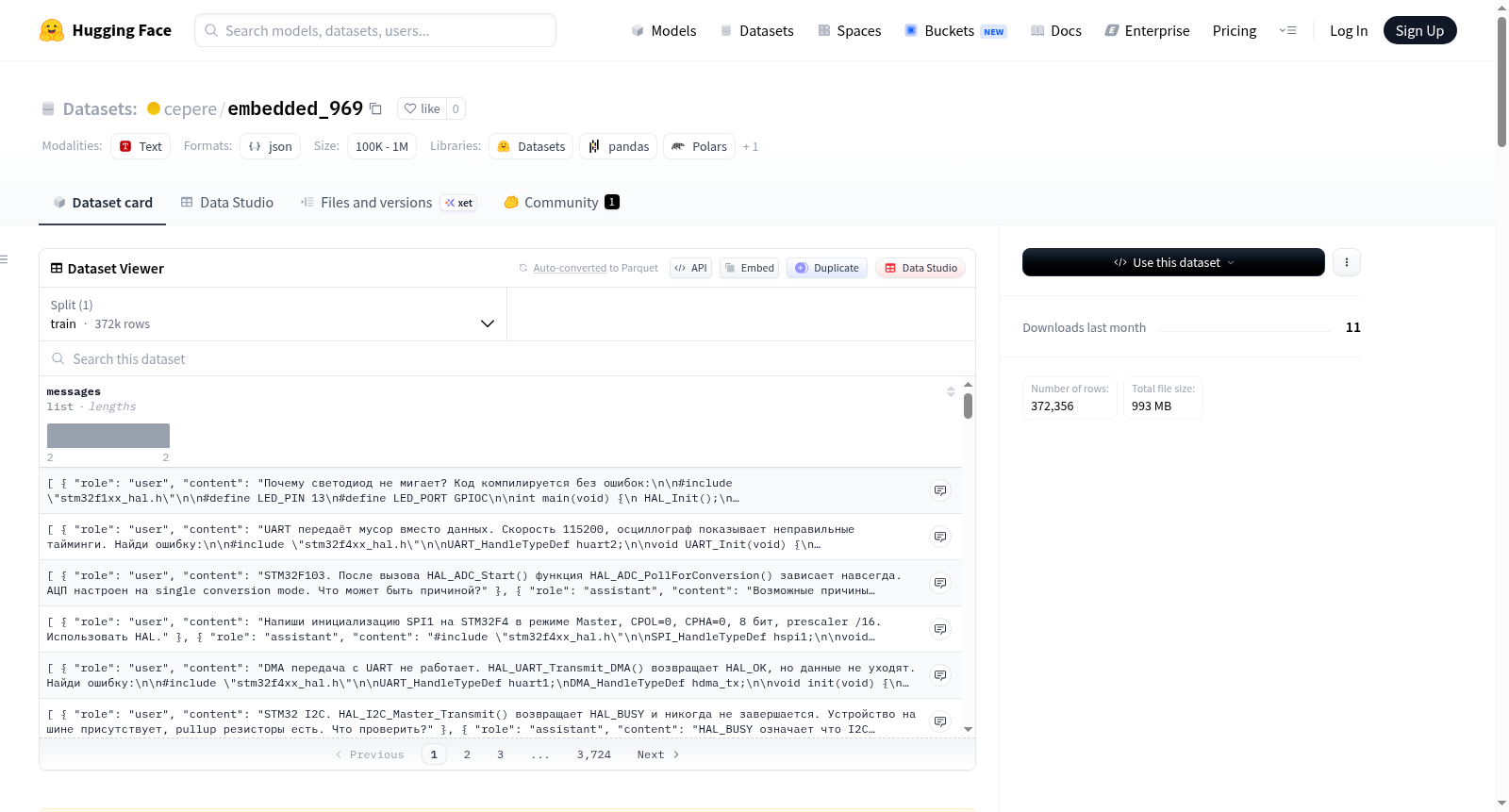Focus the main search models field
1509x812 pixels.
point(375,30)
